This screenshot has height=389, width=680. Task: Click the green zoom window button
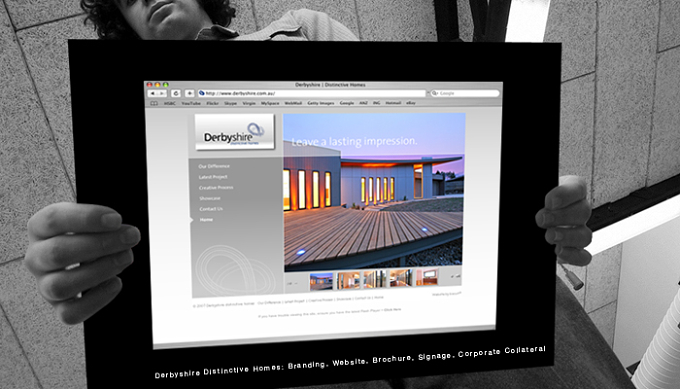165,85
